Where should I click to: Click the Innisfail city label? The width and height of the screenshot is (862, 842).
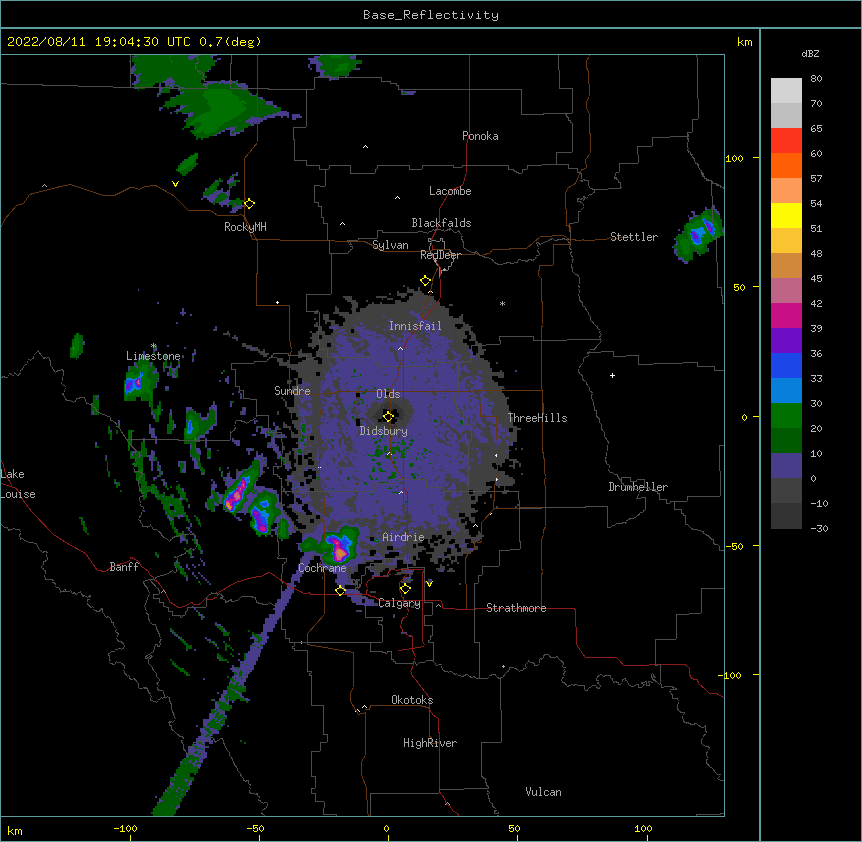click(415, 326)
